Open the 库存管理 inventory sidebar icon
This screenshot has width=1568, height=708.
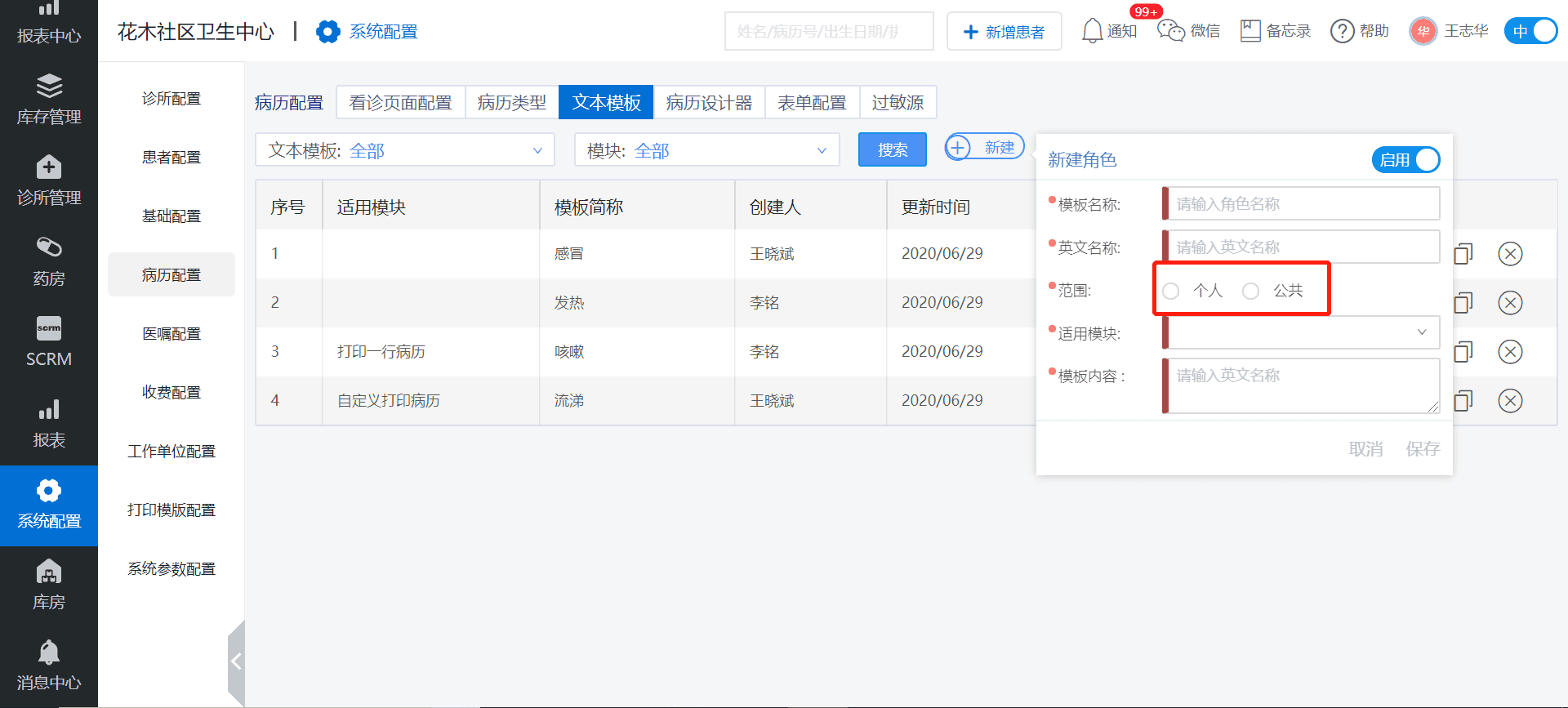coord(49,87)
